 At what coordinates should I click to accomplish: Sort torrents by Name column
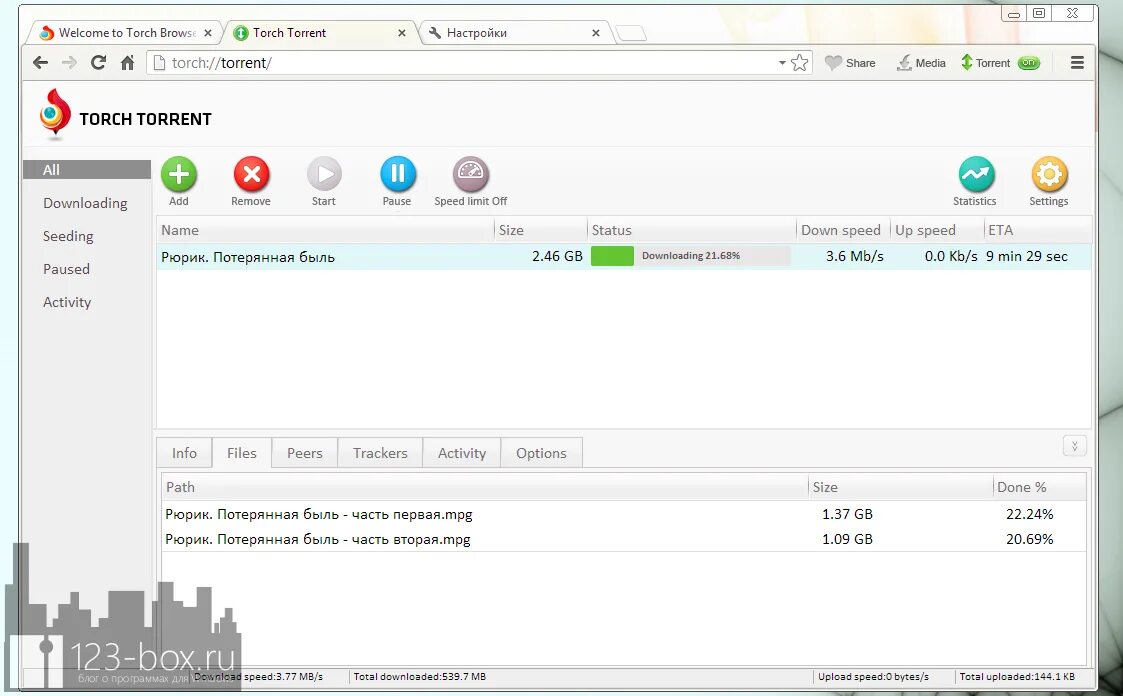coord(325,230)
